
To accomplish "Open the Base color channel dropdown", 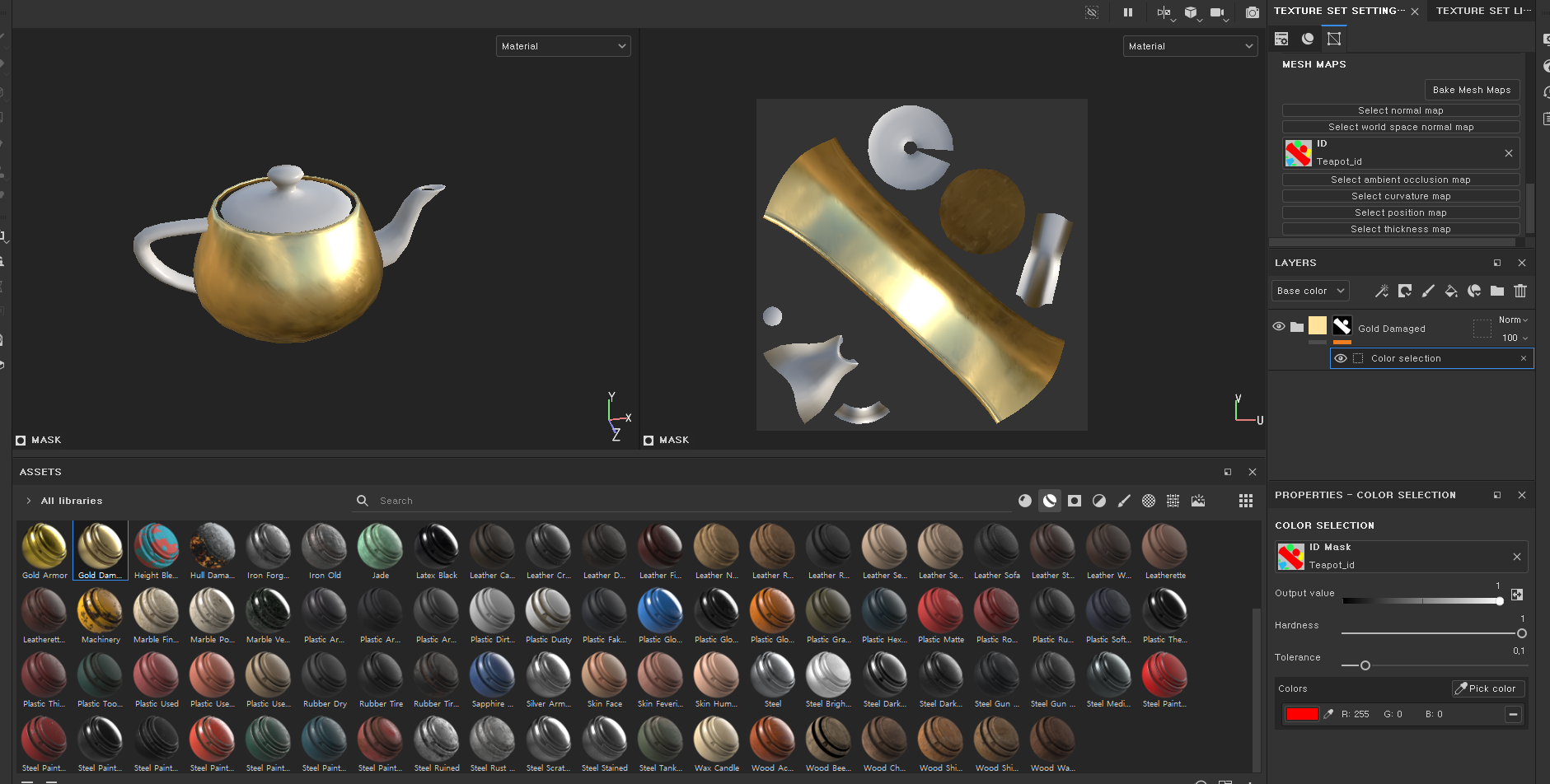I will pyautogui.click(x=1310, y=291).
